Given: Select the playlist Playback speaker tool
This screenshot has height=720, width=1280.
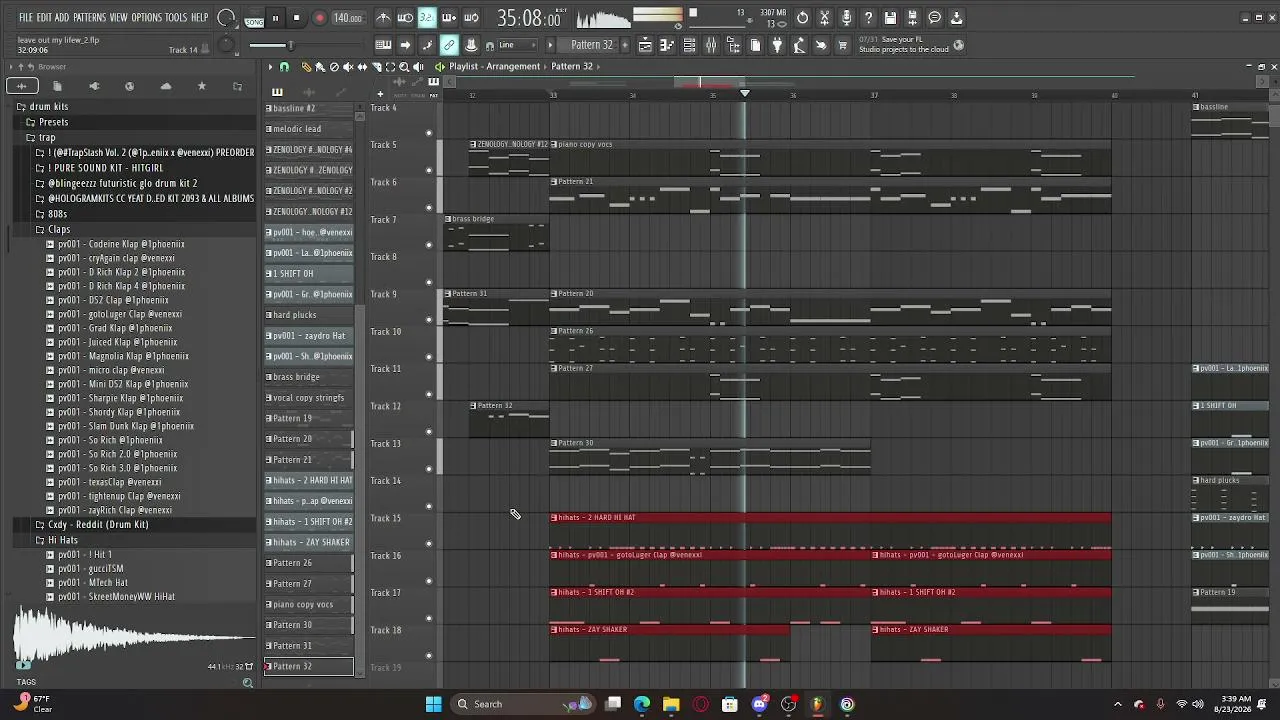Looking at the screenshot, I should 418,67.
